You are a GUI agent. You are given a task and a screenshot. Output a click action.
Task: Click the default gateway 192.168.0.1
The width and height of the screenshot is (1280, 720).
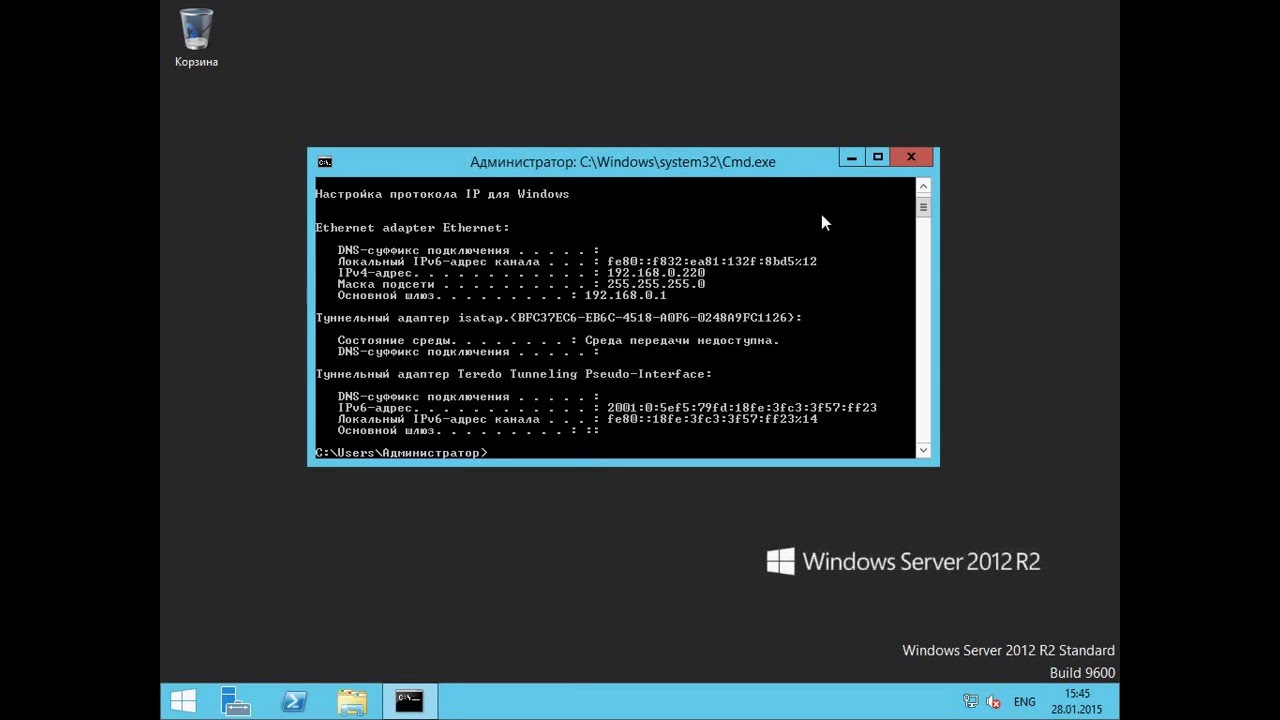625,295
